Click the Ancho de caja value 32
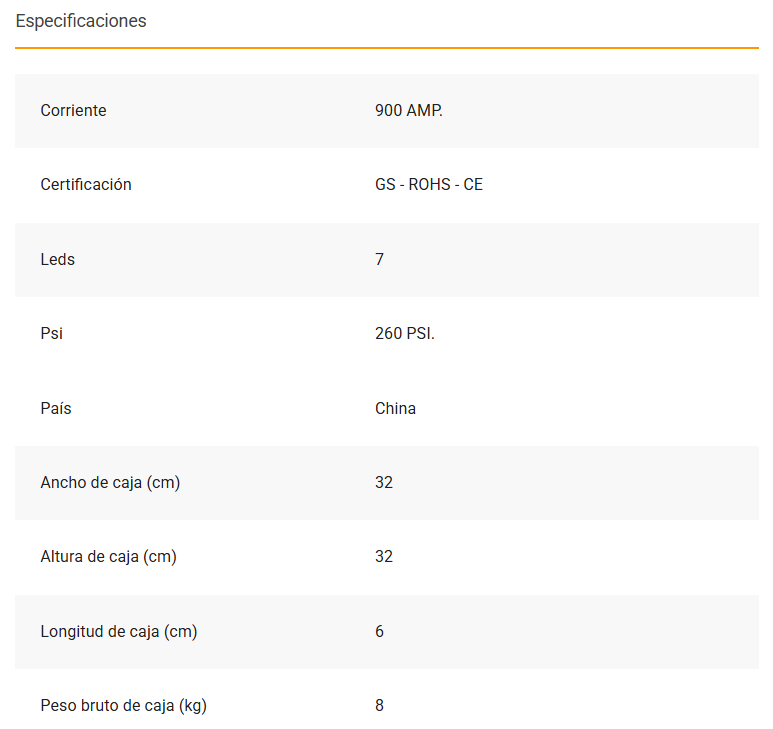The height and width of the screenshot is (729, 773). tap(384, 483)
